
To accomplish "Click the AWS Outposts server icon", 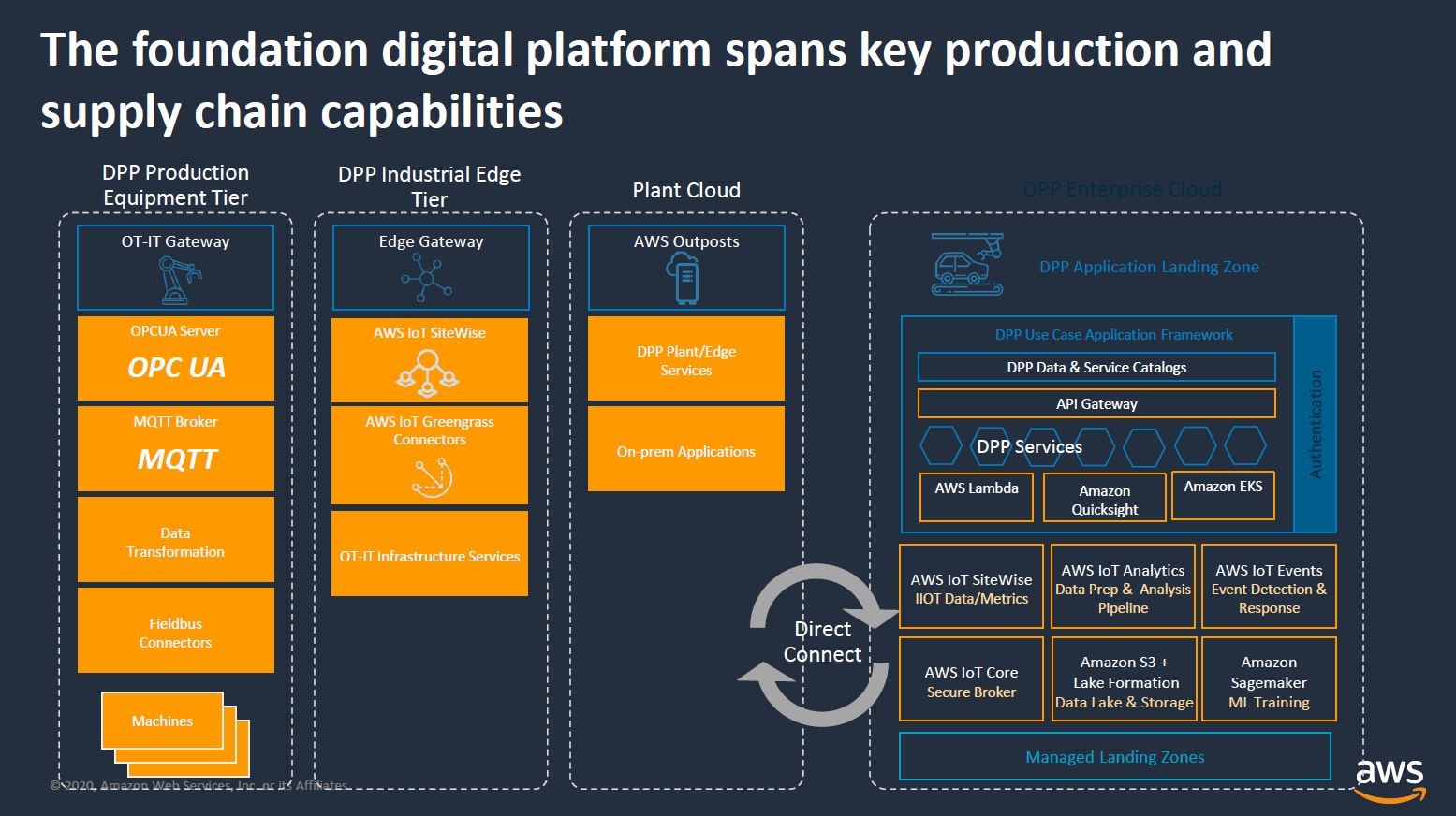I will [683, 280].
